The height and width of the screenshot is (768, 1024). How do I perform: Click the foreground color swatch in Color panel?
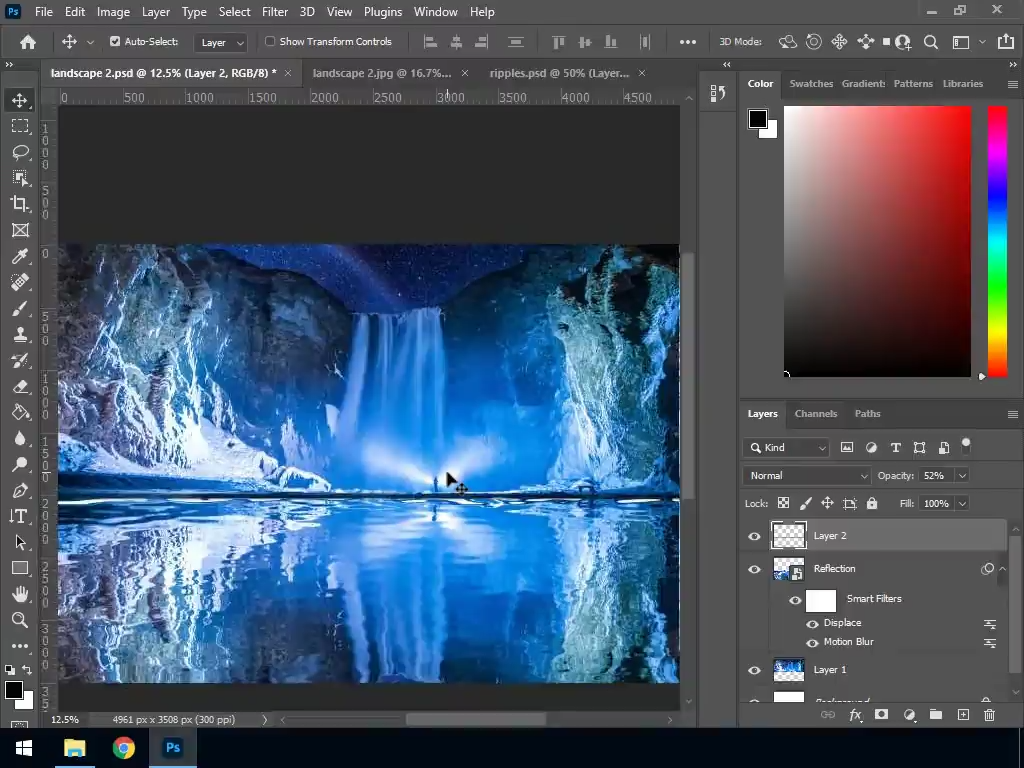[x=758, y=120]
